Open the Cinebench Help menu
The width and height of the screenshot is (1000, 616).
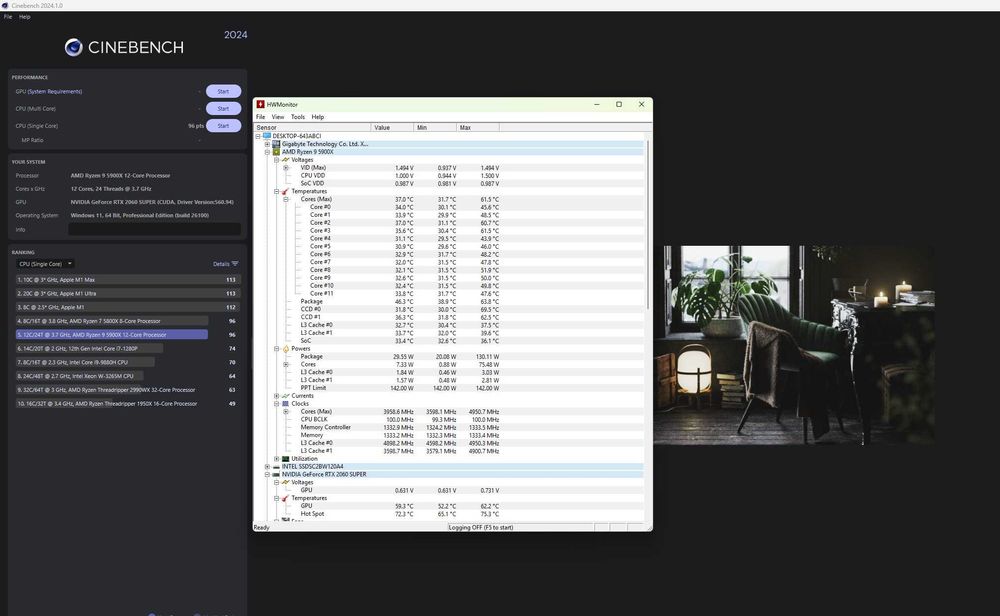click(x=24, y=17)
